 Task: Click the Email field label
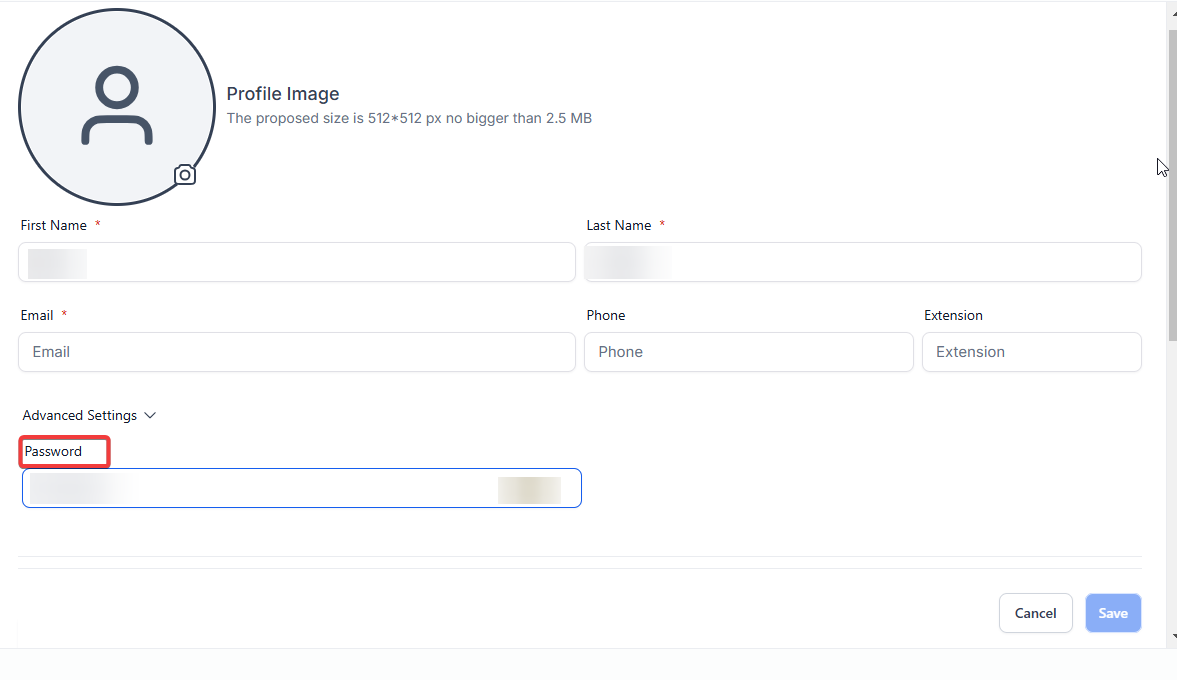[x=37, y=315]
